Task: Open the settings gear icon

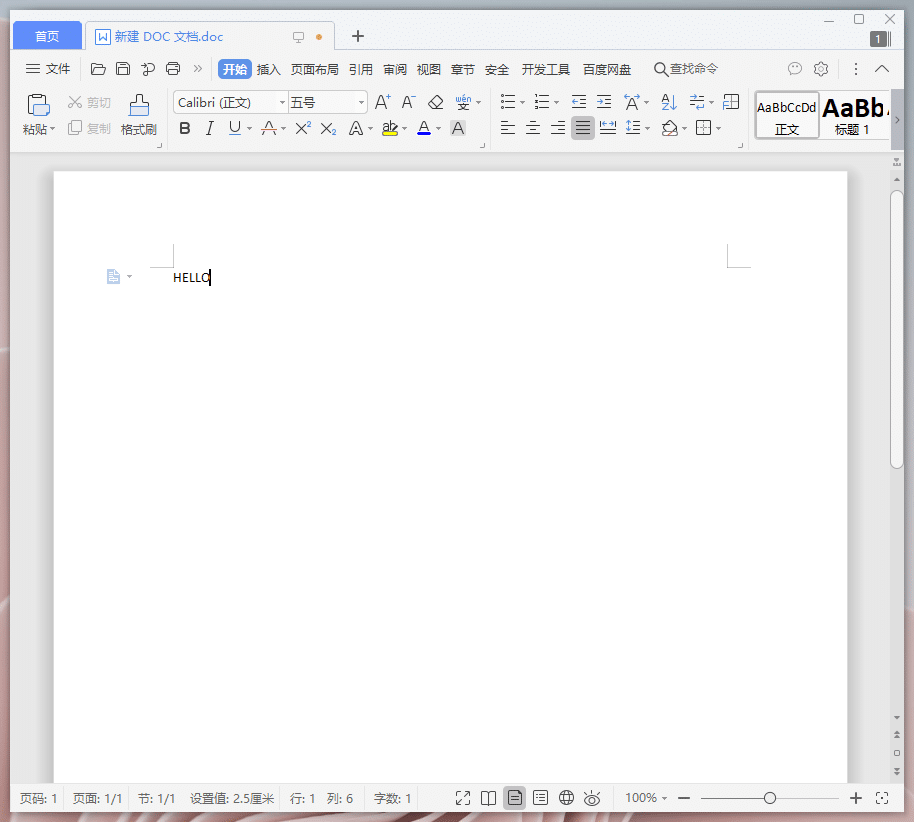Action: [x=821, y=69]
